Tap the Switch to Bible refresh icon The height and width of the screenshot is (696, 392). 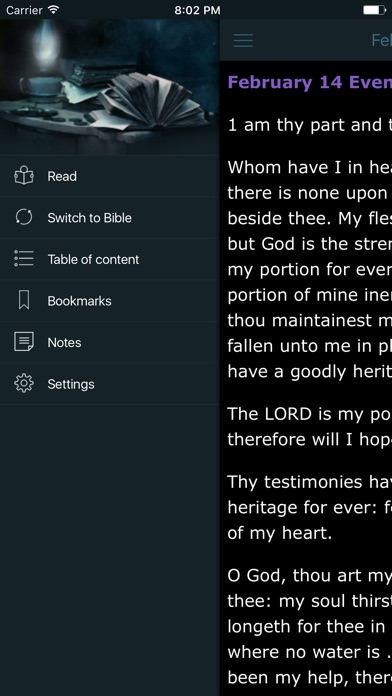click(x=24, y=218)
